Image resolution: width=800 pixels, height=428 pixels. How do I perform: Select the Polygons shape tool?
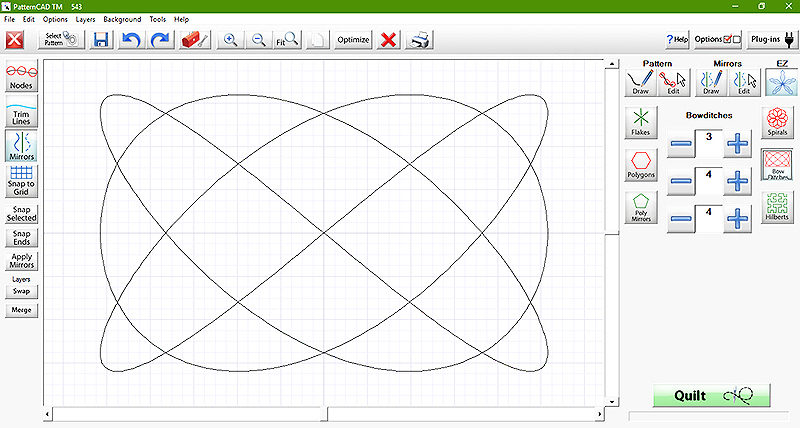pyautogui.click(x=641, y=165)
